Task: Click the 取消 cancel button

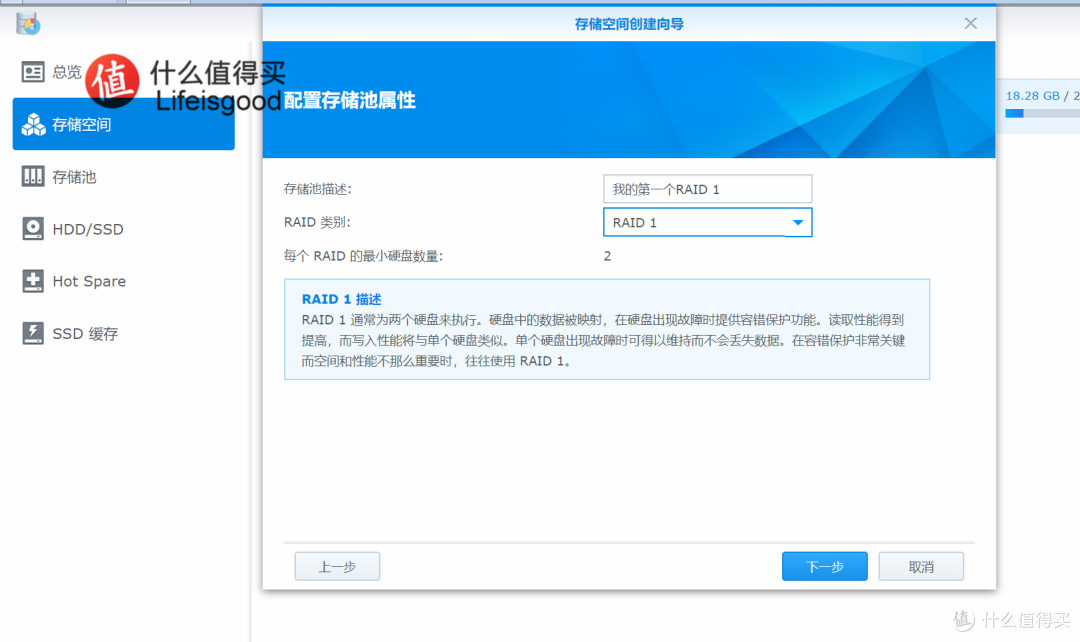Action: (921, 566)
